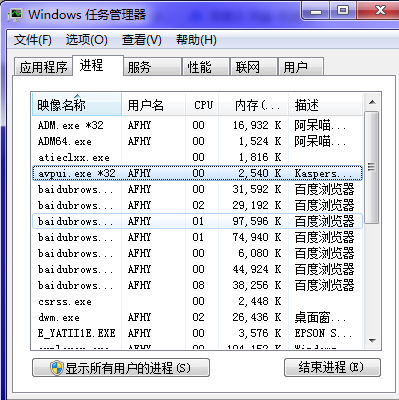399x400 pixels.
Task: Click 26,436 K memory value
Action: [x=257, y=317]
